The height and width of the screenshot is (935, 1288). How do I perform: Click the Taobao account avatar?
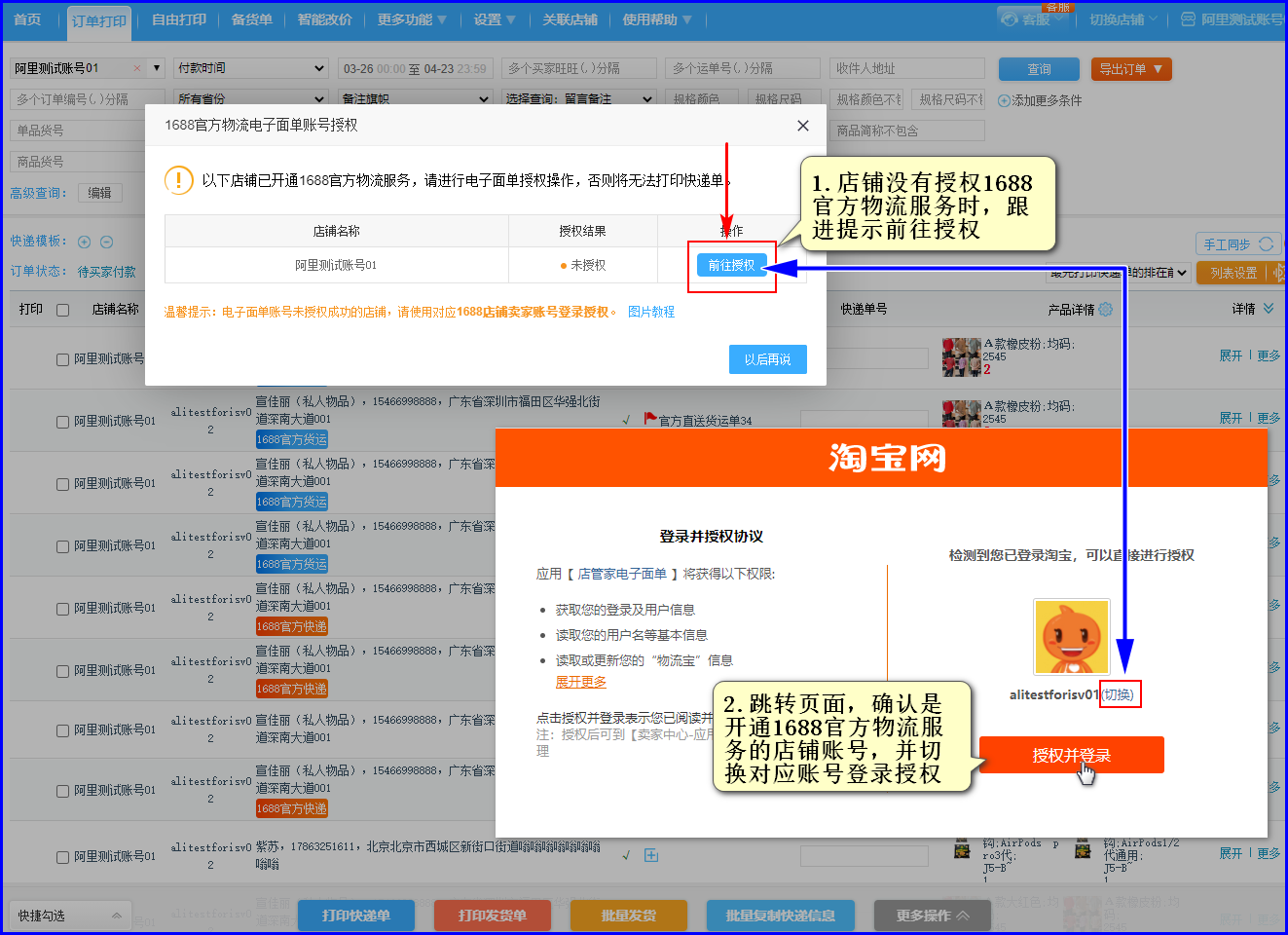tap(1071, 638)
